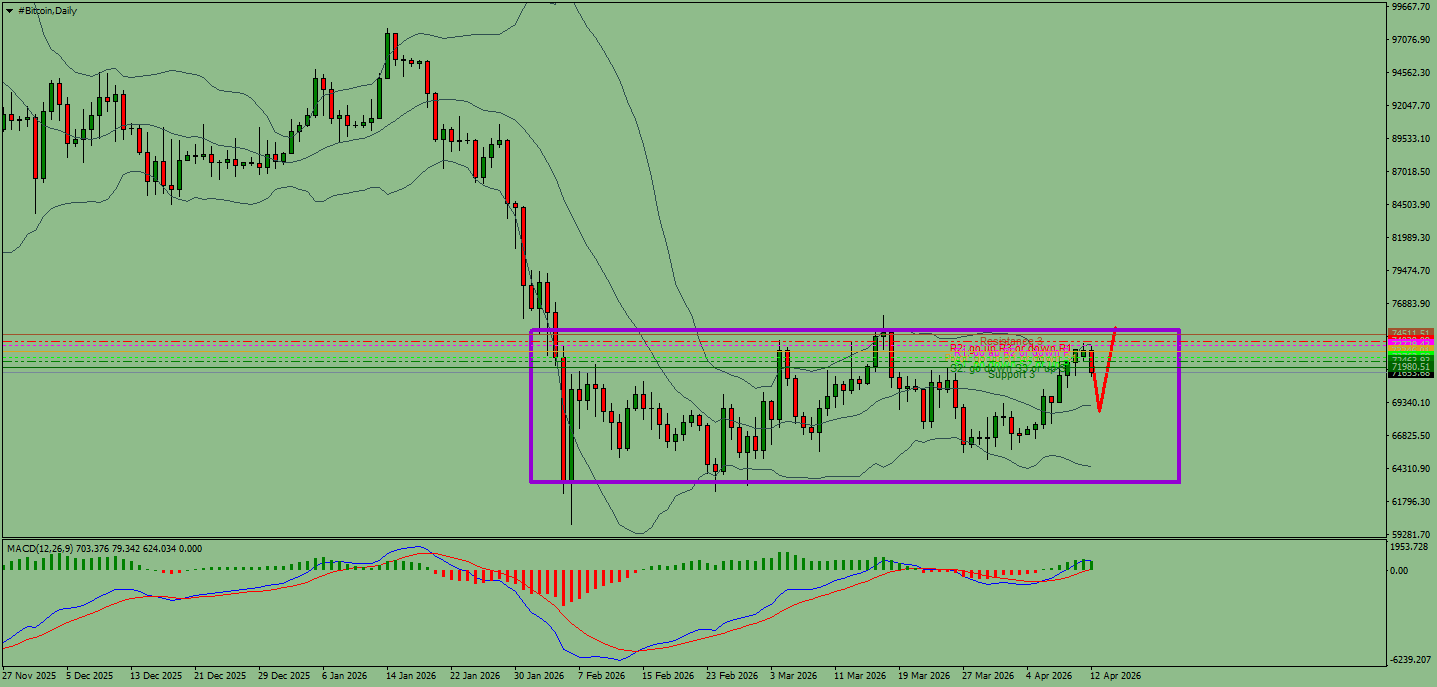Viewport: 1437px width, 687px height.
Task: Click the long red candle hitting rectangle bottom
Action: coord(564,420)
